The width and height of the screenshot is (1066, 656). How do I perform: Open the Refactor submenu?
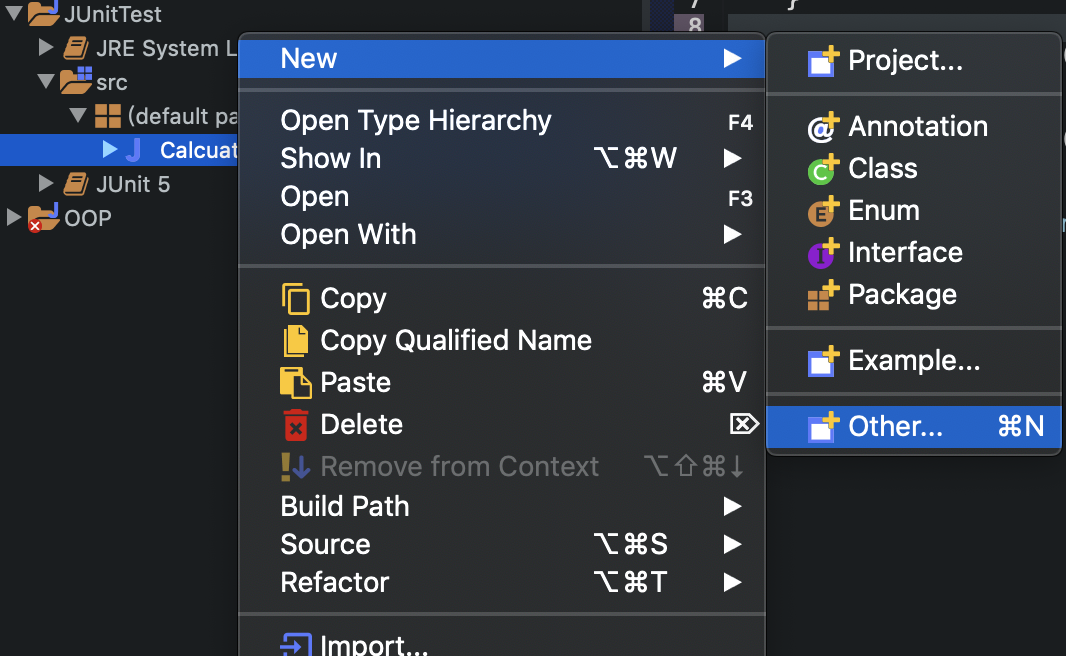pyautogui.click(x=335, y=582)
